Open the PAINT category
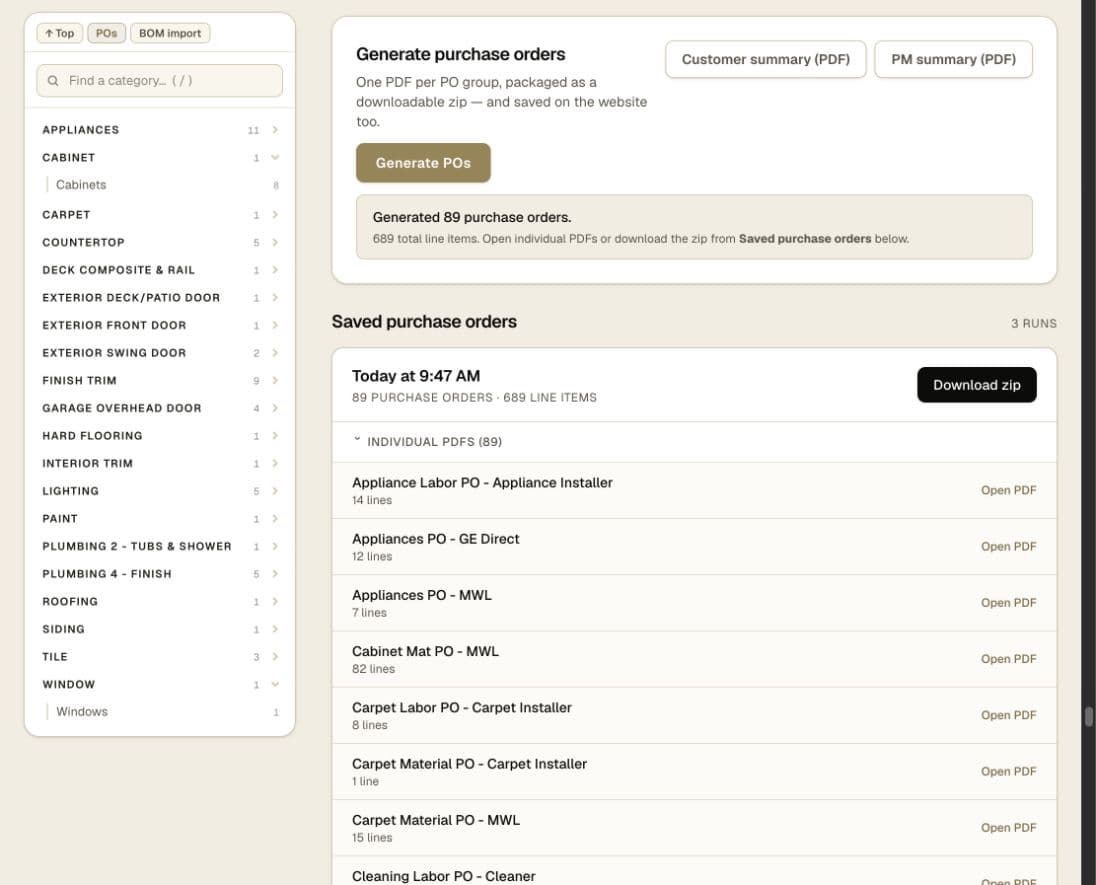Viewport: 1096px width, 885px height. pos(159,519)
